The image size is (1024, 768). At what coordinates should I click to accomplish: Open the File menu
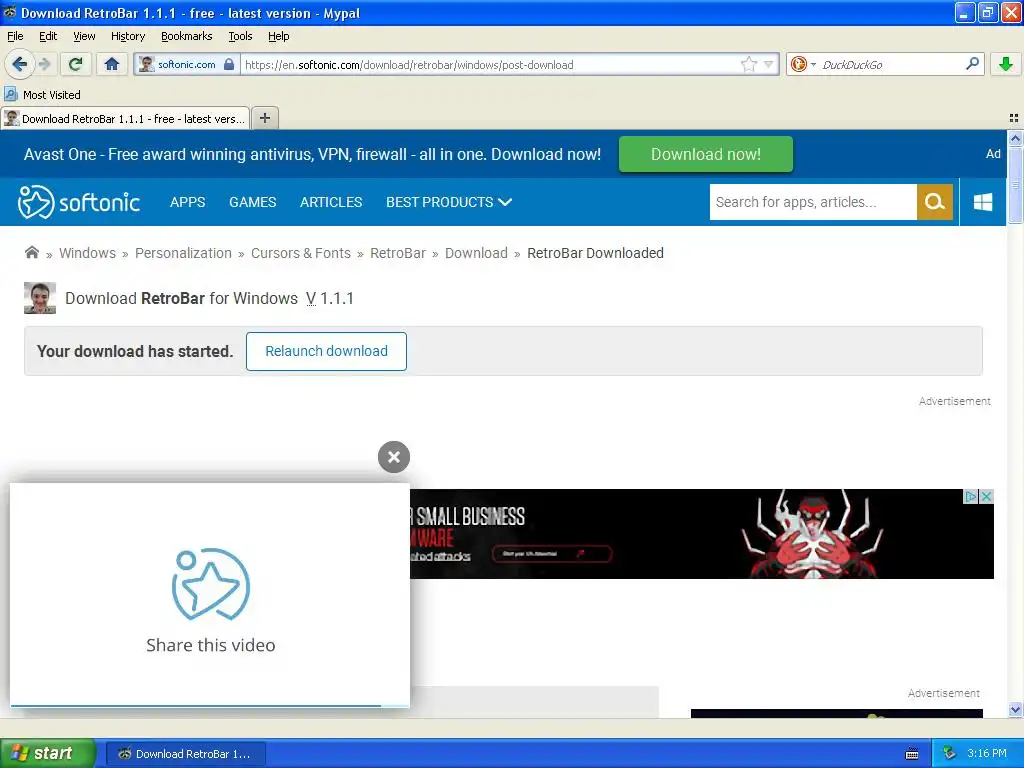(x=15, y=36)
